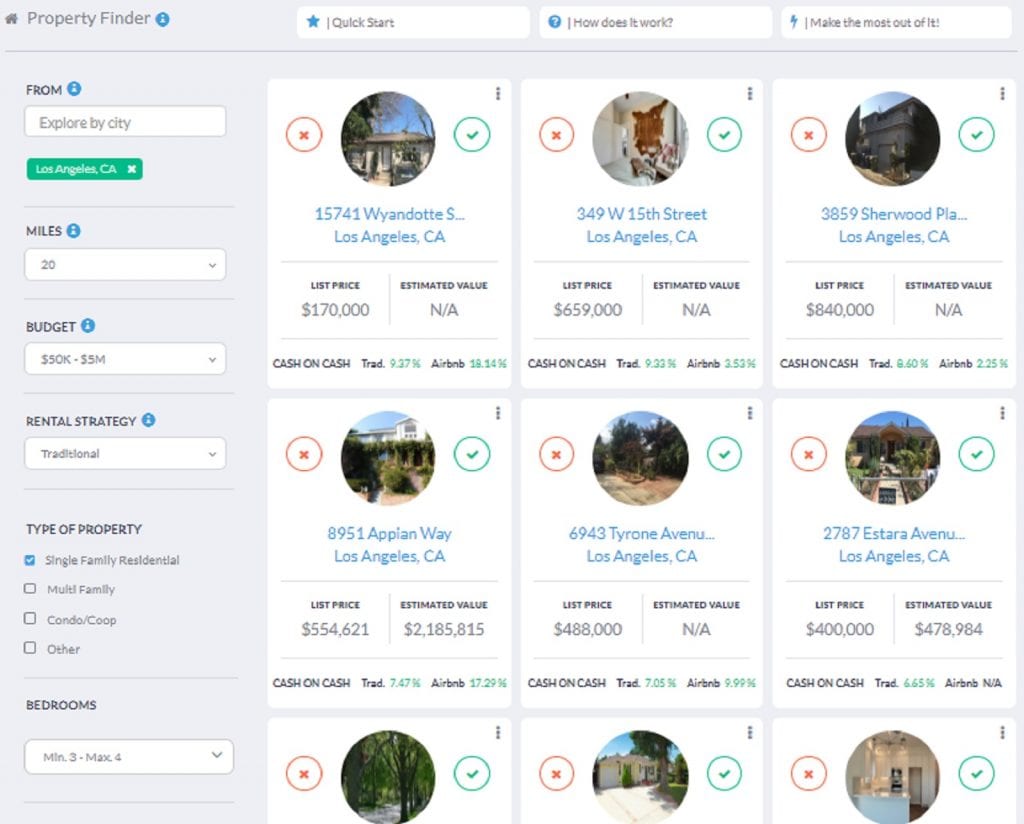Click the 'Explore by city' search field

[124, 121]
